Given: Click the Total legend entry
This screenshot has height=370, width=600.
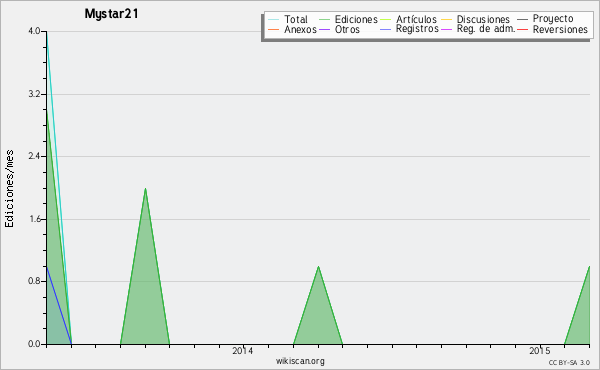Looking at the screenshot, I should click(288, 19).
